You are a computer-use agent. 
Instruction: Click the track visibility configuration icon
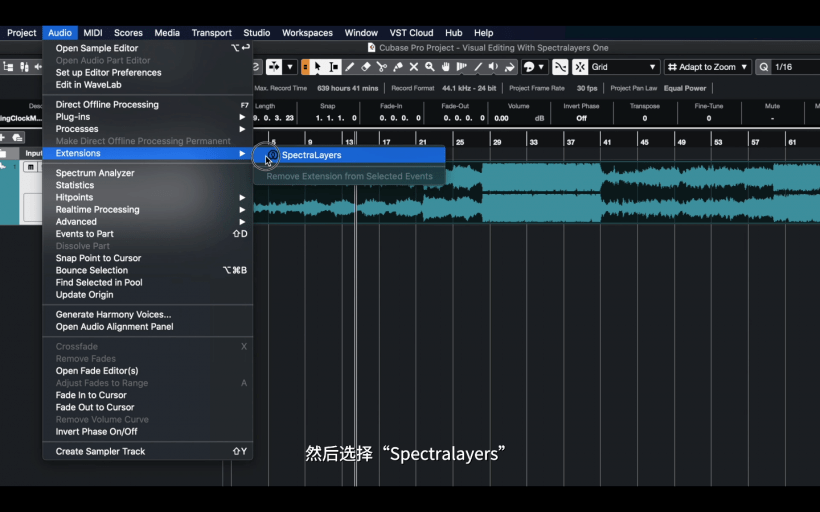click(x=8, y=67)
